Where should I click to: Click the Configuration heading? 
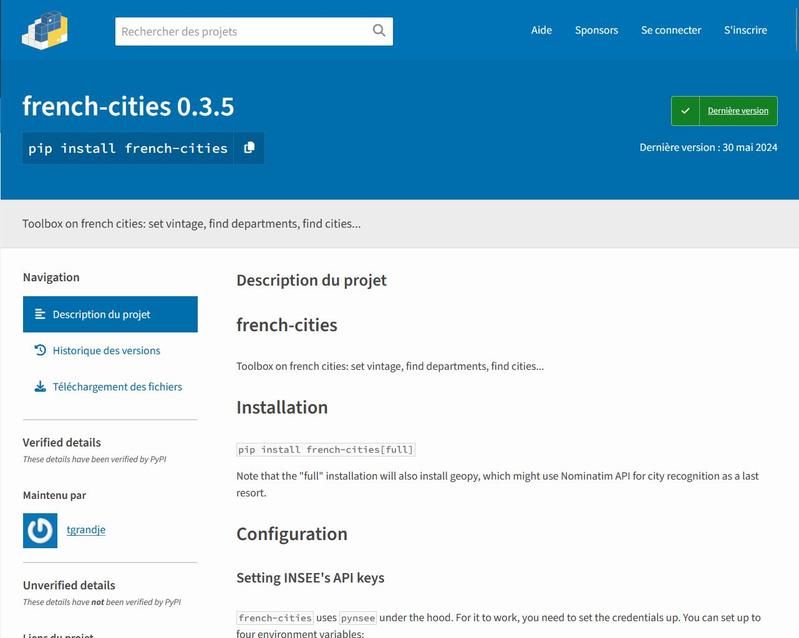(x=292, y=534)
